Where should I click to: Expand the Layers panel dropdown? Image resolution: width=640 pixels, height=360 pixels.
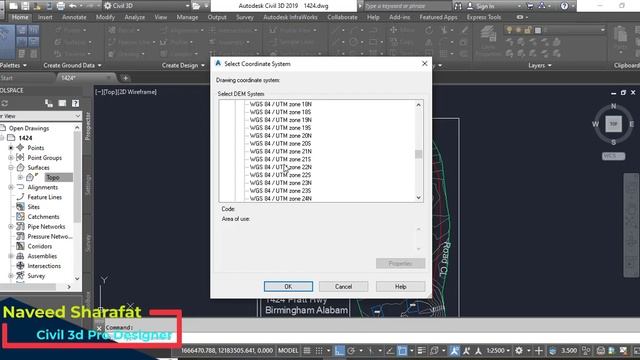click(540, 65)
